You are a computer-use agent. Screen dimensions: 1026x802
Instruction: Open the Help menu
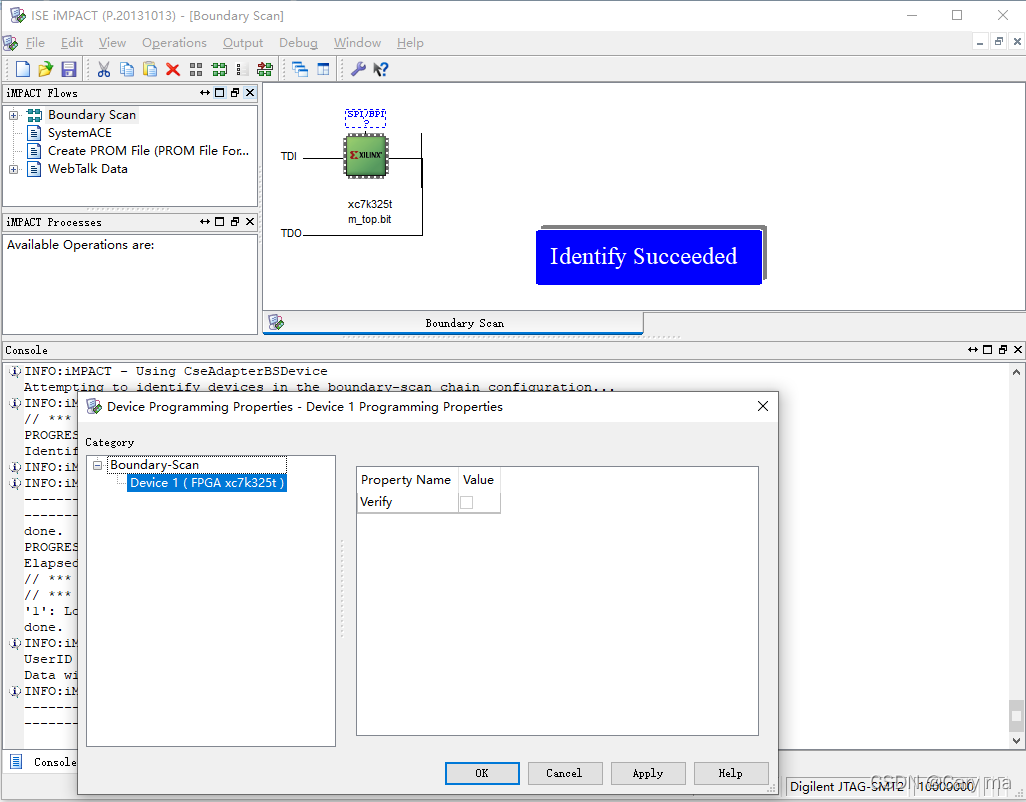point(410,43)
